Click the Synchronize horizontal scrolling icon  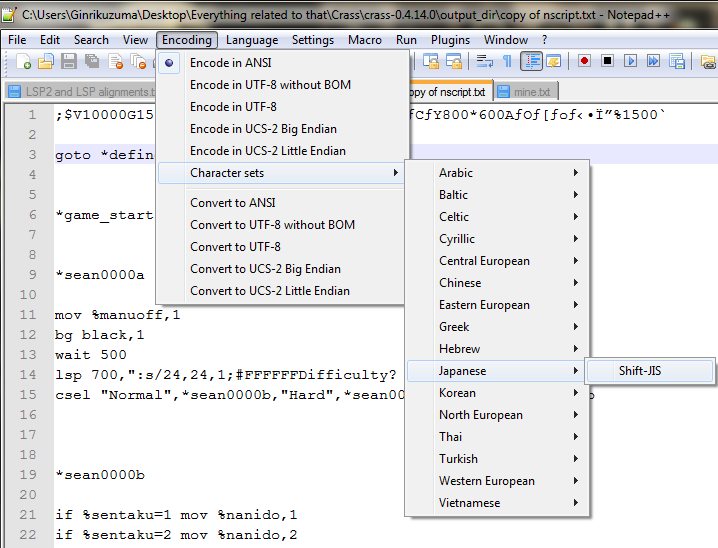click(454, 61)
